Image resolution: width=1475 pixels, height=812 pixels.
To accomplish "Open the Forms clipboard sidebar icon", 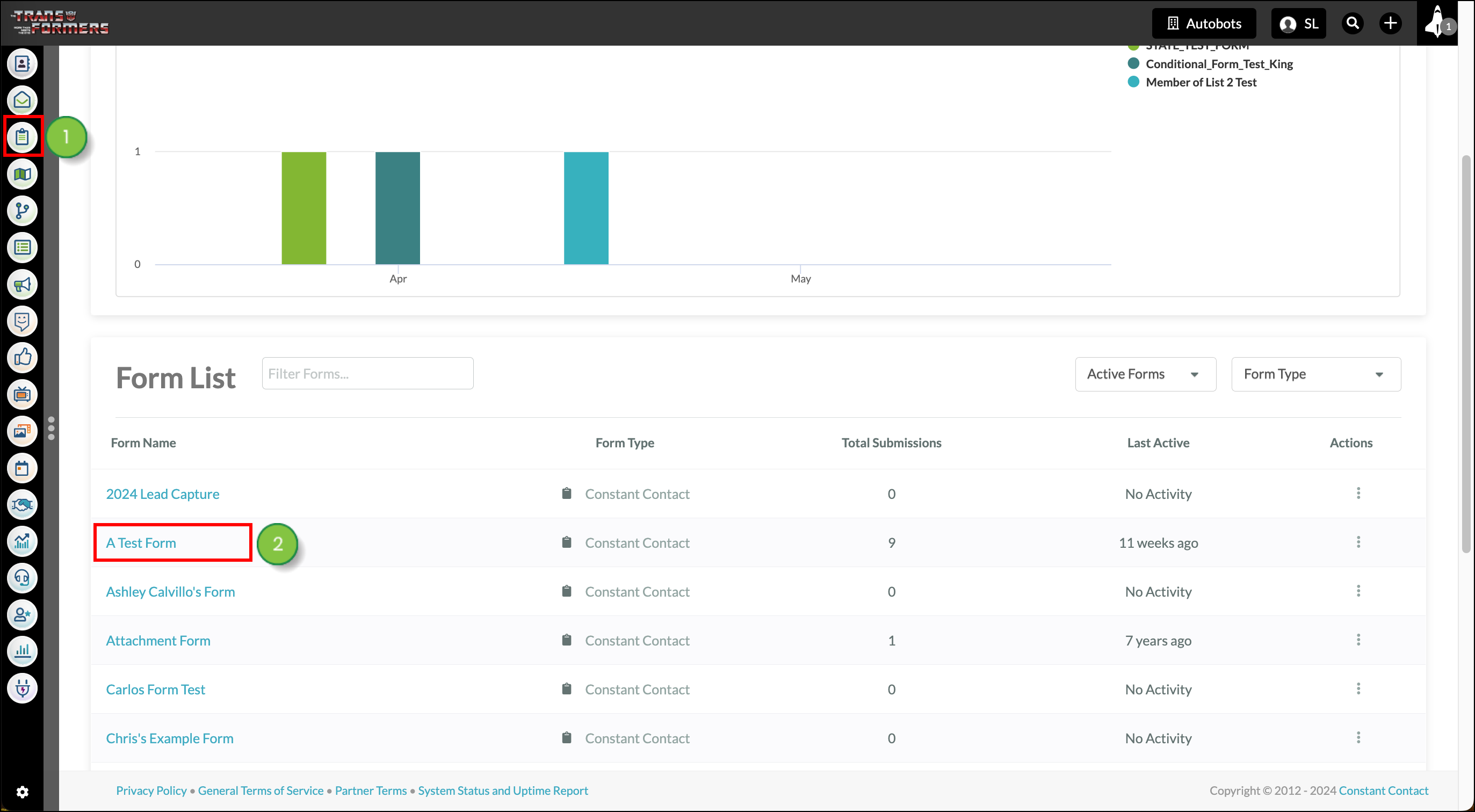I will 22,137.
